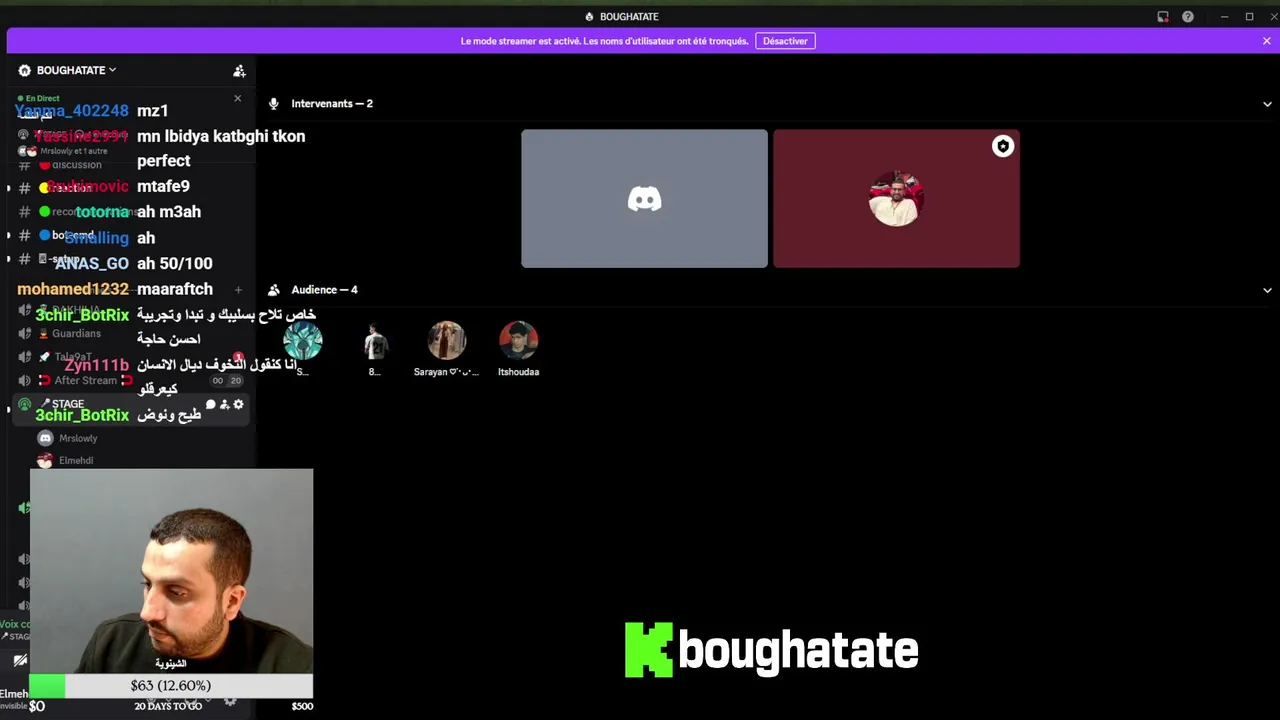Image resolution: width=1280 pixels, height=720 pixels.
Task: Open the chat bubble icon on STAGE channel
Action: [210, 404]
